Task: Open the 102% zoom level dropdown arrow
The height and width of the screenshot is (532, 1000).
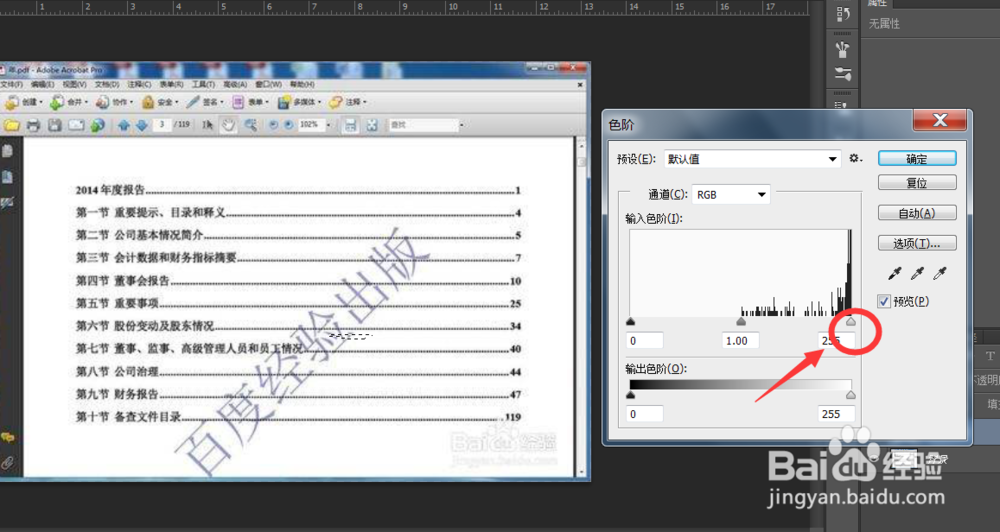Action: (x=328, y=125)
